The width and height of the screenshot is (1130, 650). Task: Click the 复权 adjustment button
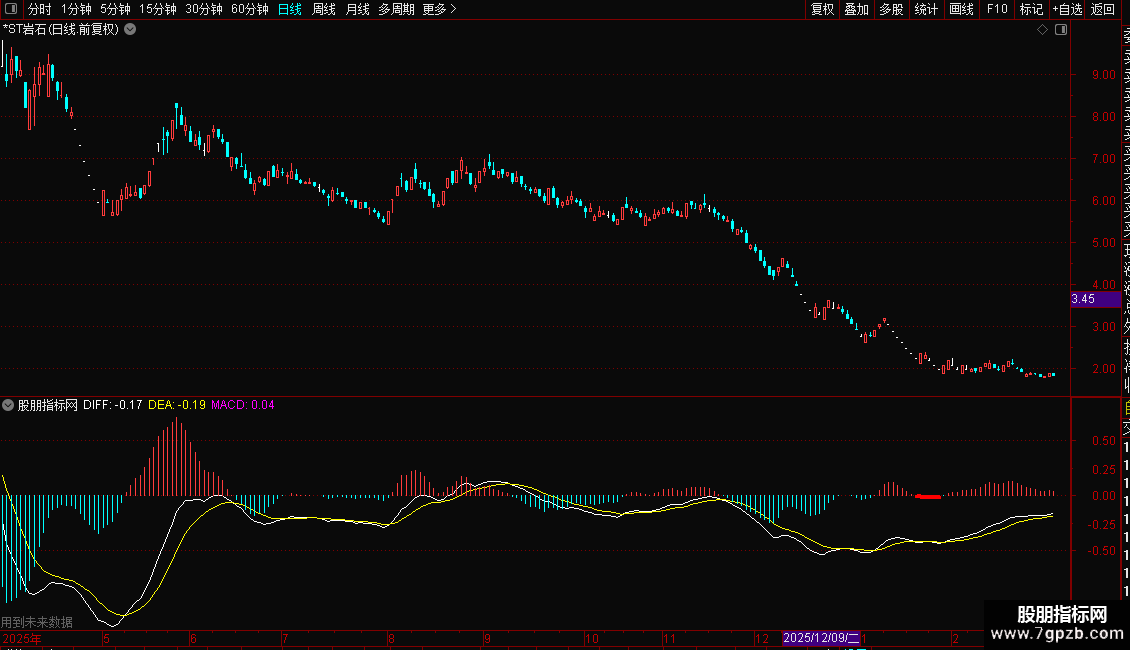pyautogui.click(x=822, y=9)
